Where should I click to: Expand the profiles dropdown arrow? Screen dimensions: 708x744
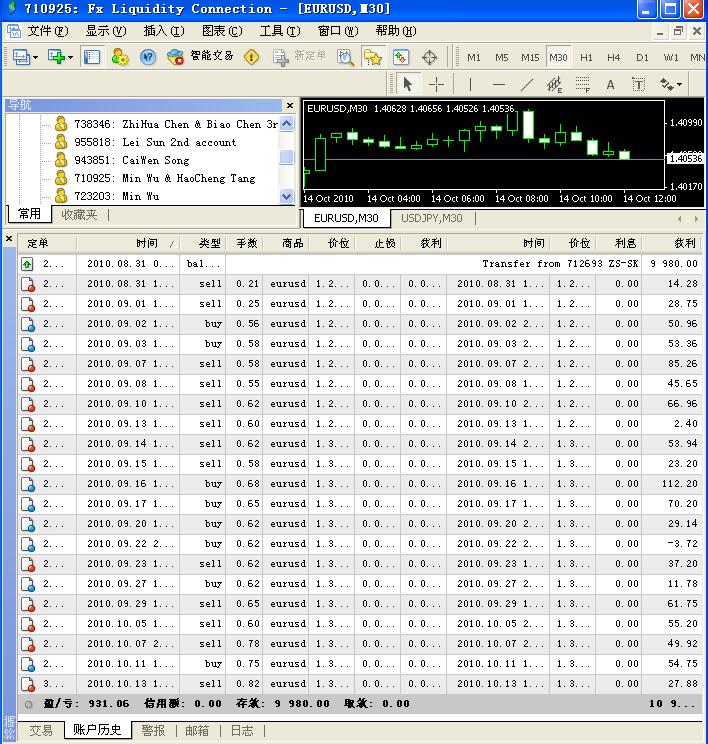point(35,57)
